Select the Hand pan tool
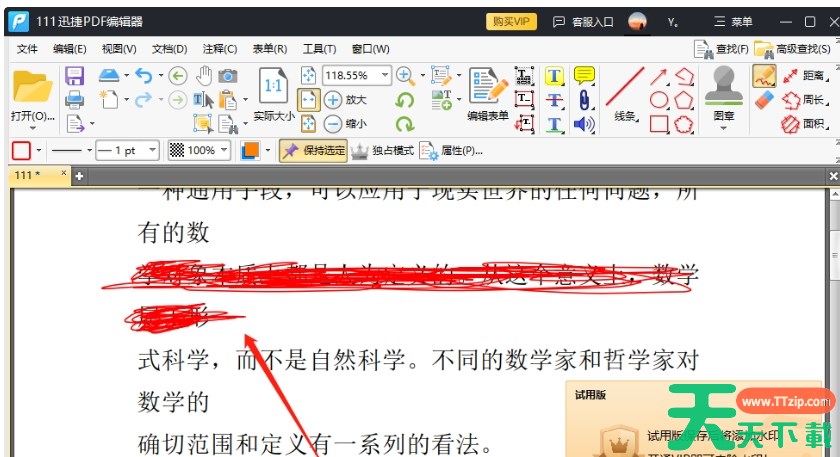 204,76
